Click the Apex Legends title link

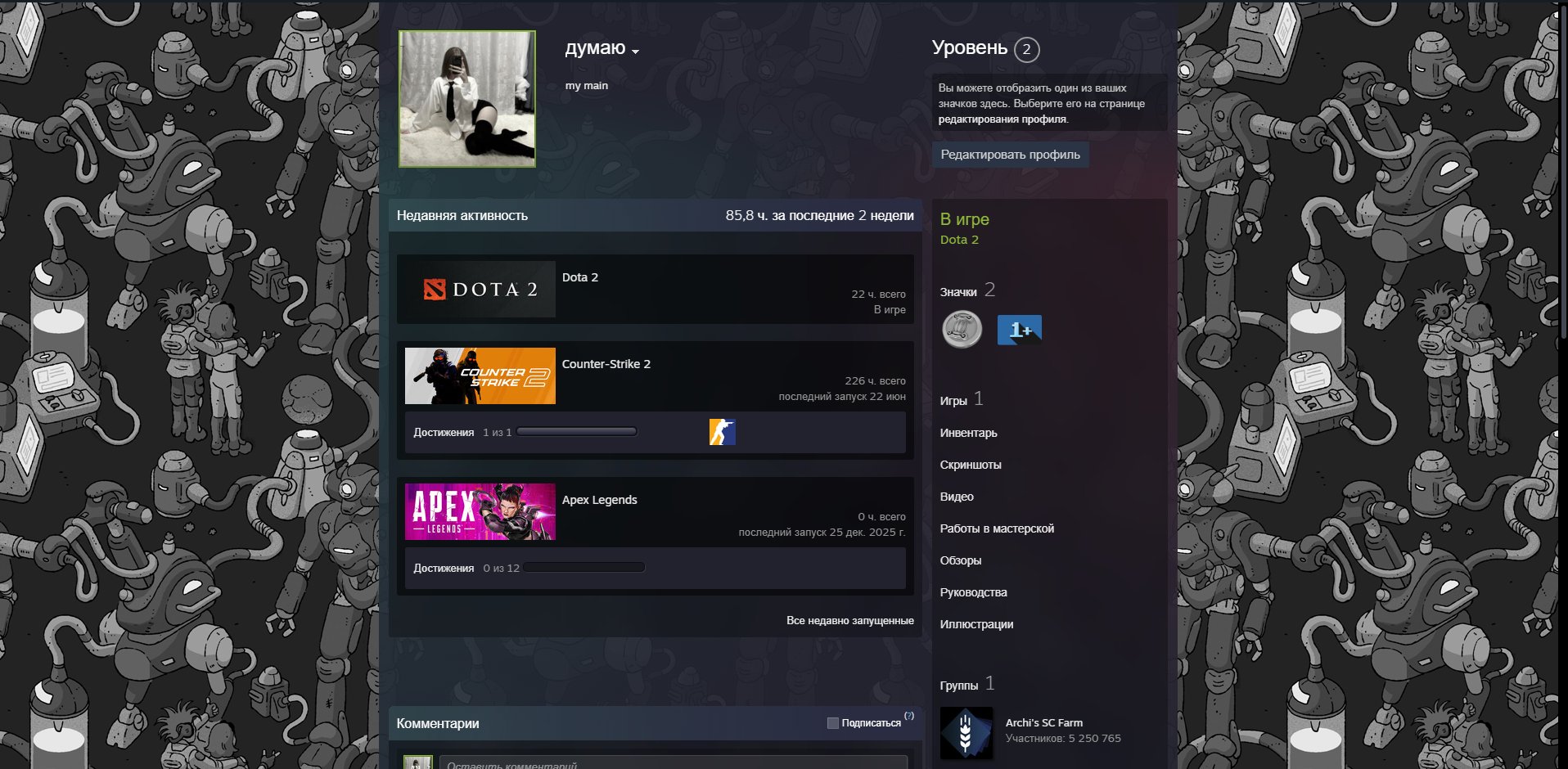(600, 500)
